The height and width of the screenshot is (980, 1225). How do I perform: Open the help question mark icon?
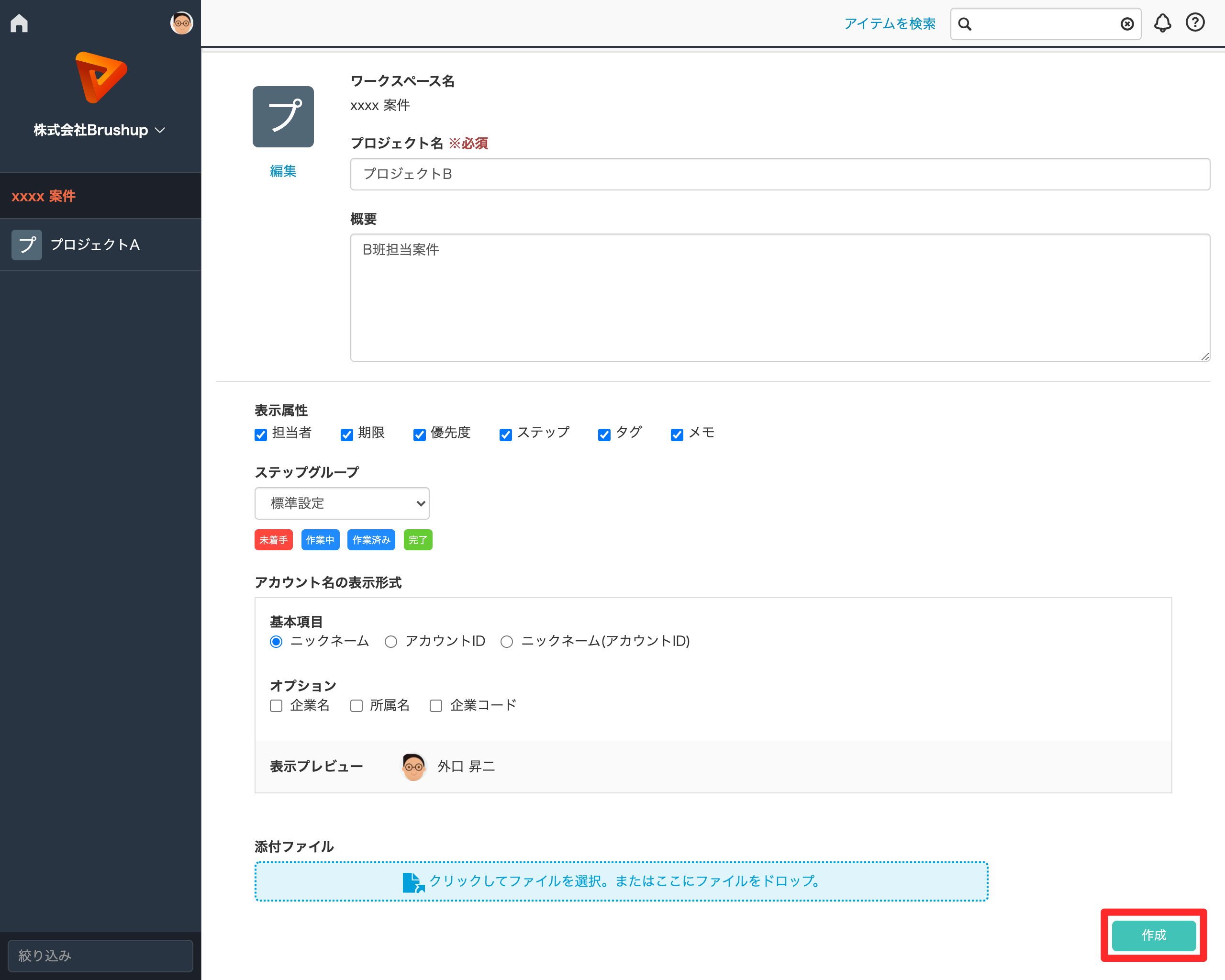1195,22
